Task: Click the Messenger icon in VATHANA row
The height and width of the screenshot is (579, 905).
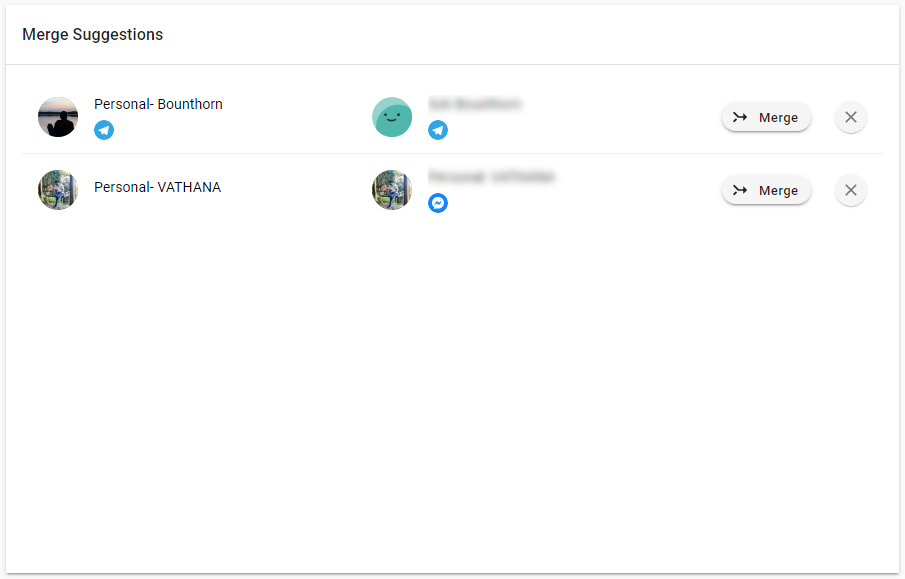Action: tap(438, 203)
